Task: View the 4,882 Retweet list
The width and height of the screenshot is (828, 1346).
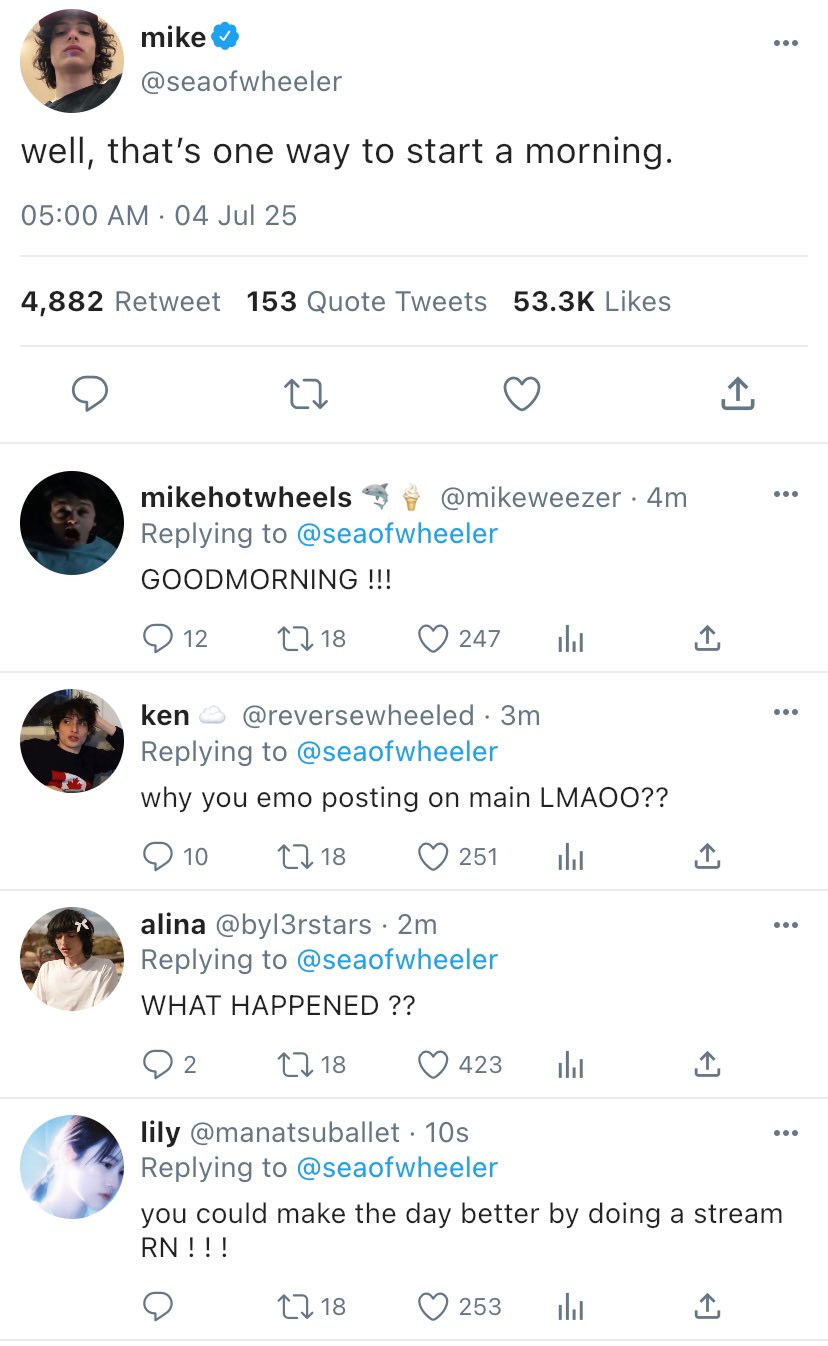Action: tap(121, 302)
